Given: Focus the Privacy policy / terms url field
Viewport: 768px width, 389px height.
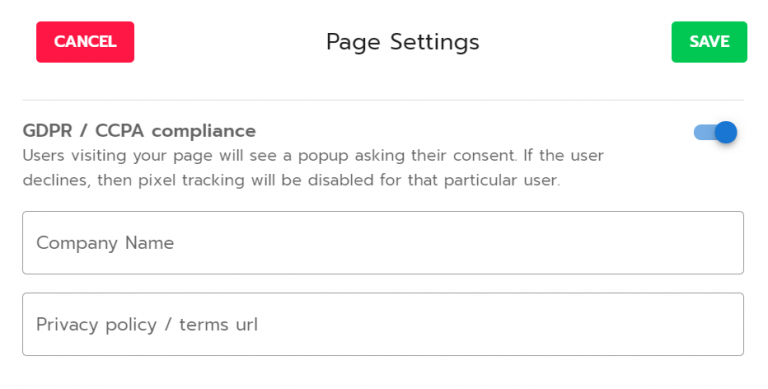Looking at the screenshot, I should click(x=383, y=324).
